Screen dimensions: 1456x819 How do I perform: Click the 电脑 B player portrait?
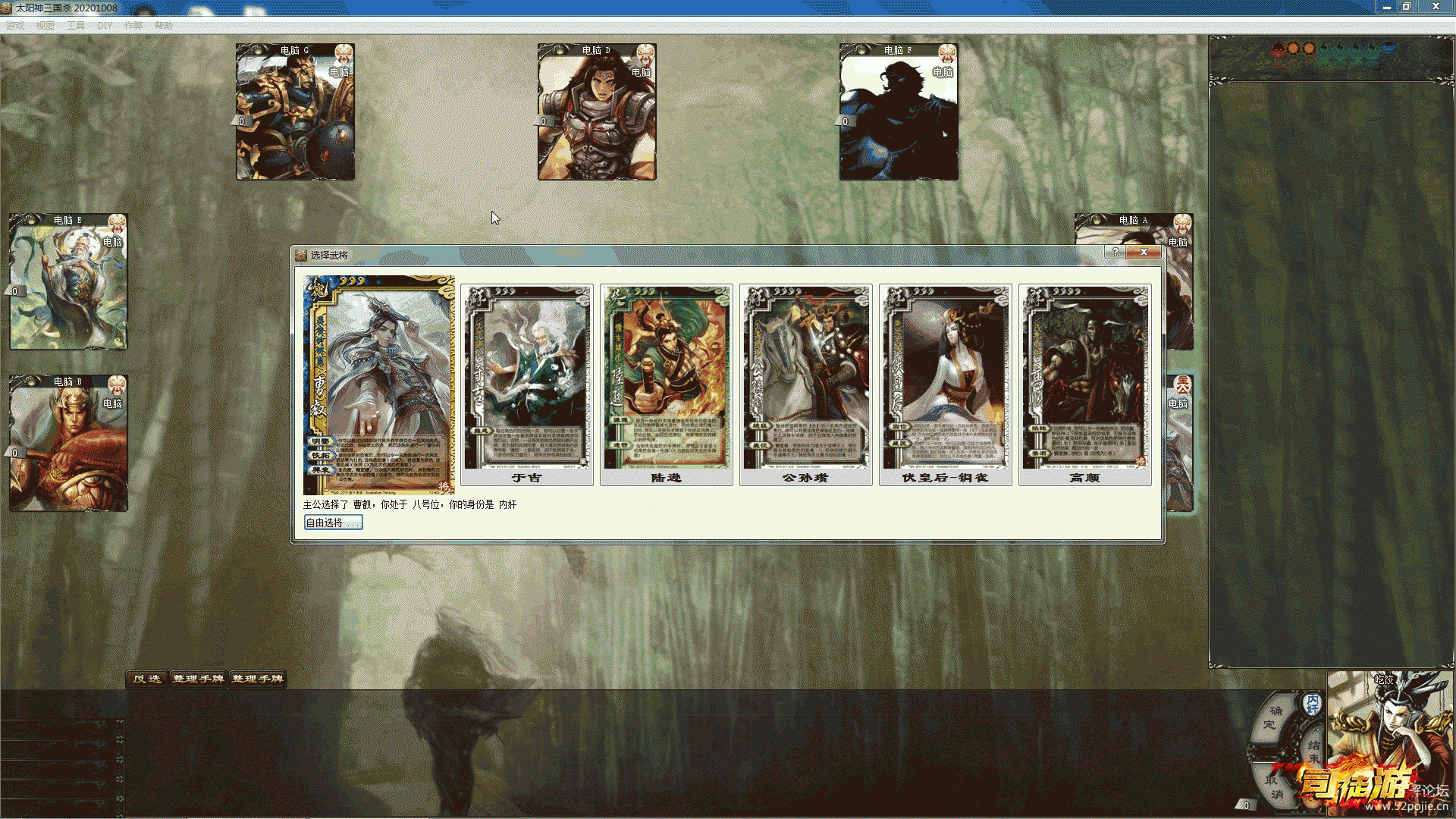point(68,443)
